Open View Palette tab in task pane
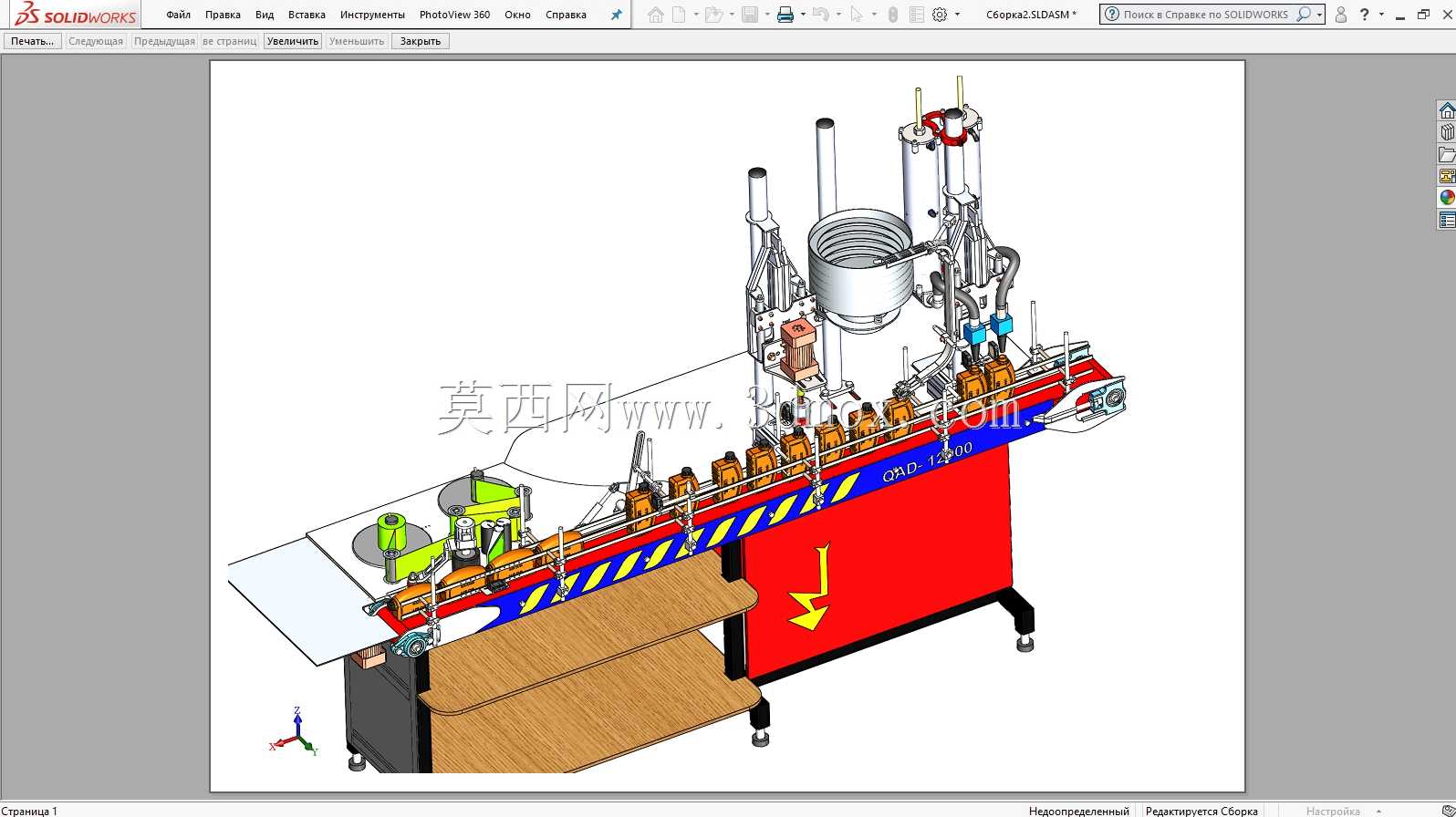Image resolution: width=1456 pixels, height=817 pixels. point(1447,176)
